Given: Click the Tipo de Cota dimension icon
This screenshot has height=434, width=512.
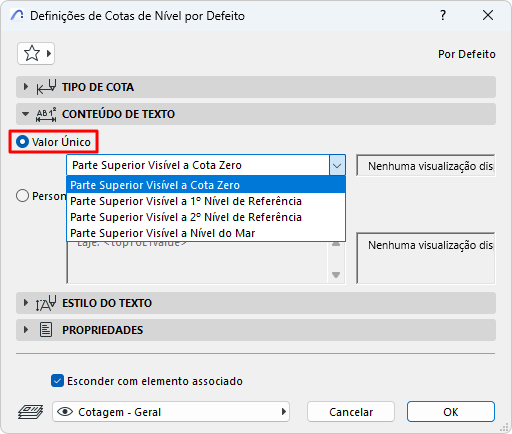Looking at the screenshot, I should [46, 87].
